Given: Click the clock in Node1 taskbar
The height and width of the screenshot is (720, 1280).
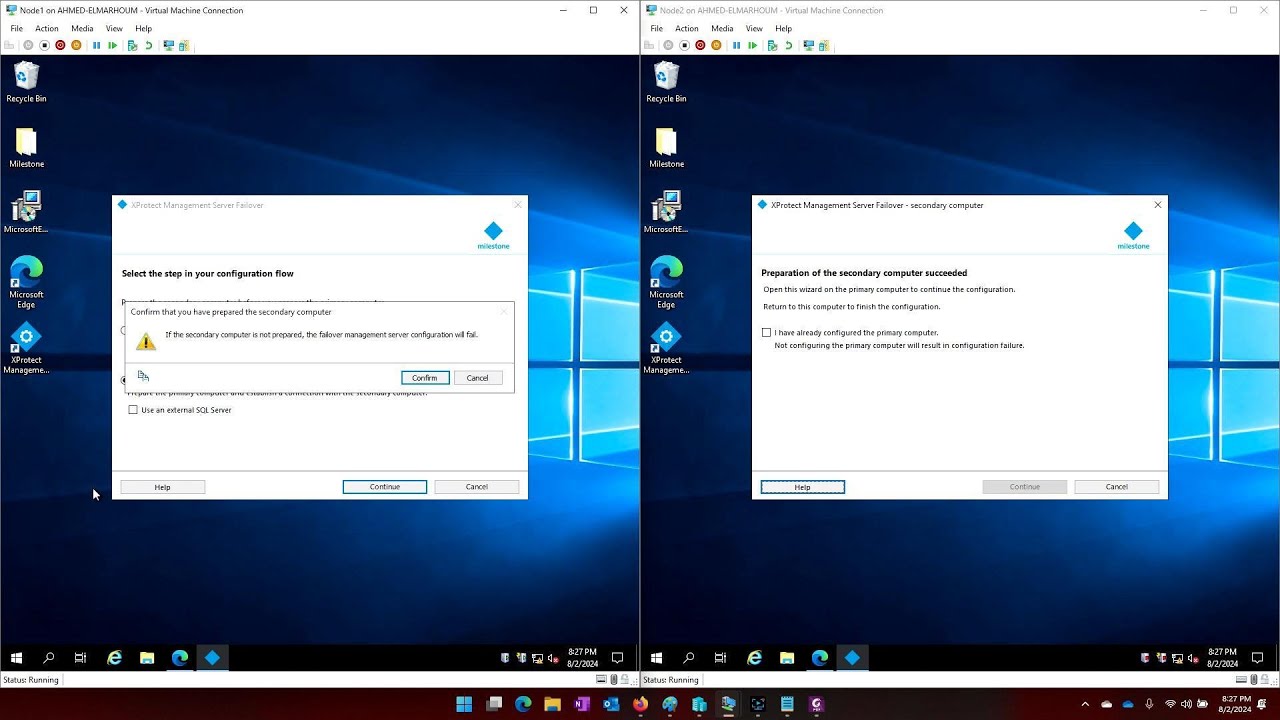Looking at the screenshot, I should pyautogui.click(x=582, y=658).
